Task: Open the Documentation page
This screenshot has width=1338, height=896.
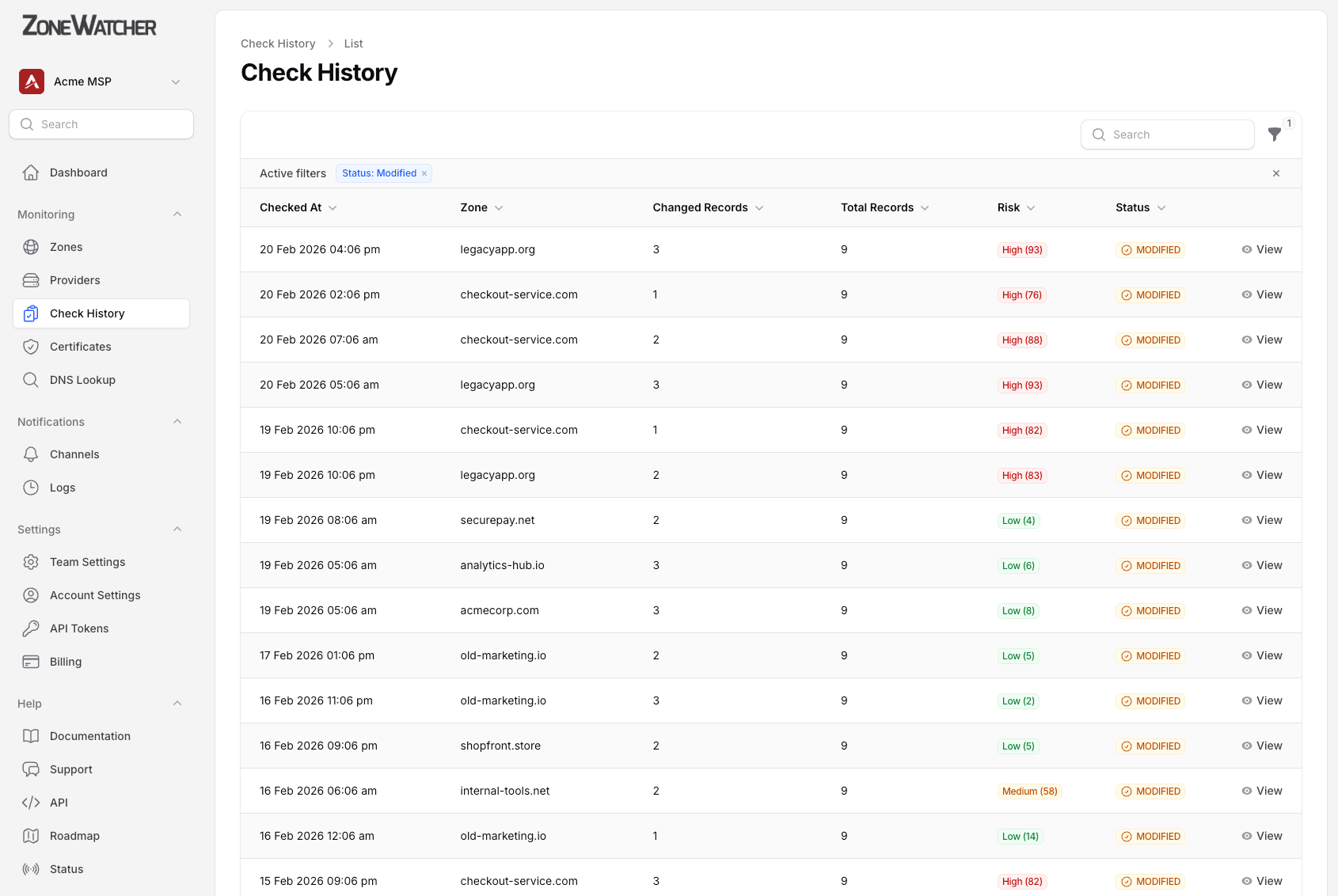Action: tap(89, 735)
